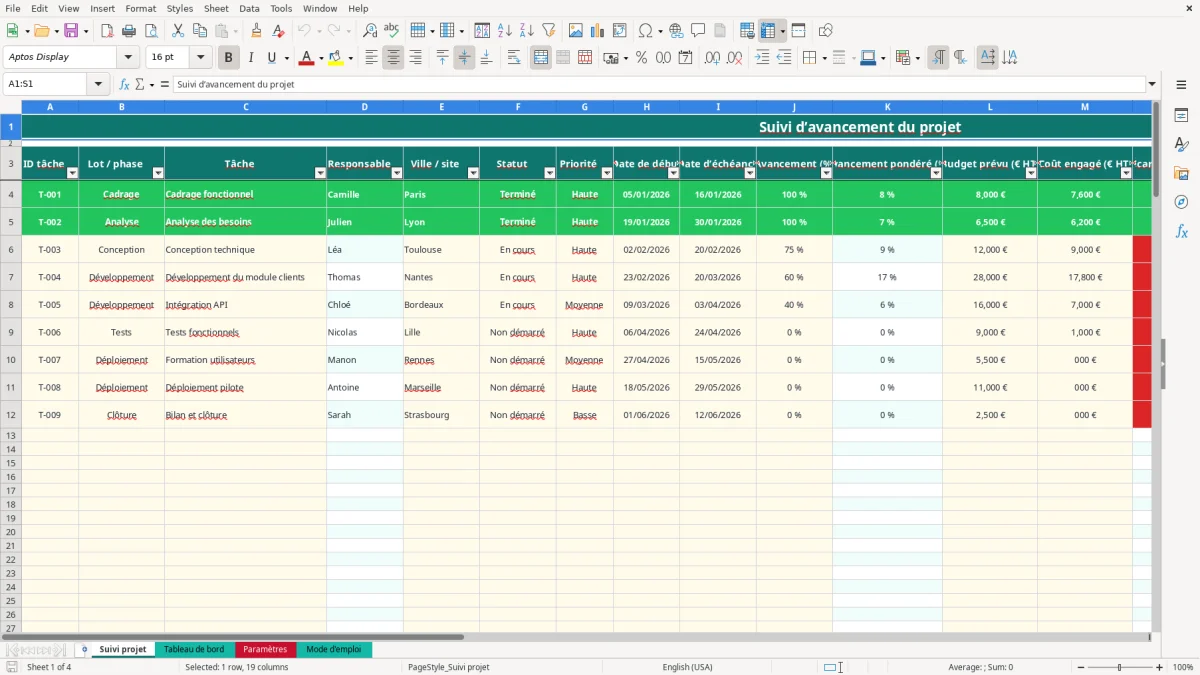1200x675 pixels.
Task: Insert comment icon
Action: [698, 30]
